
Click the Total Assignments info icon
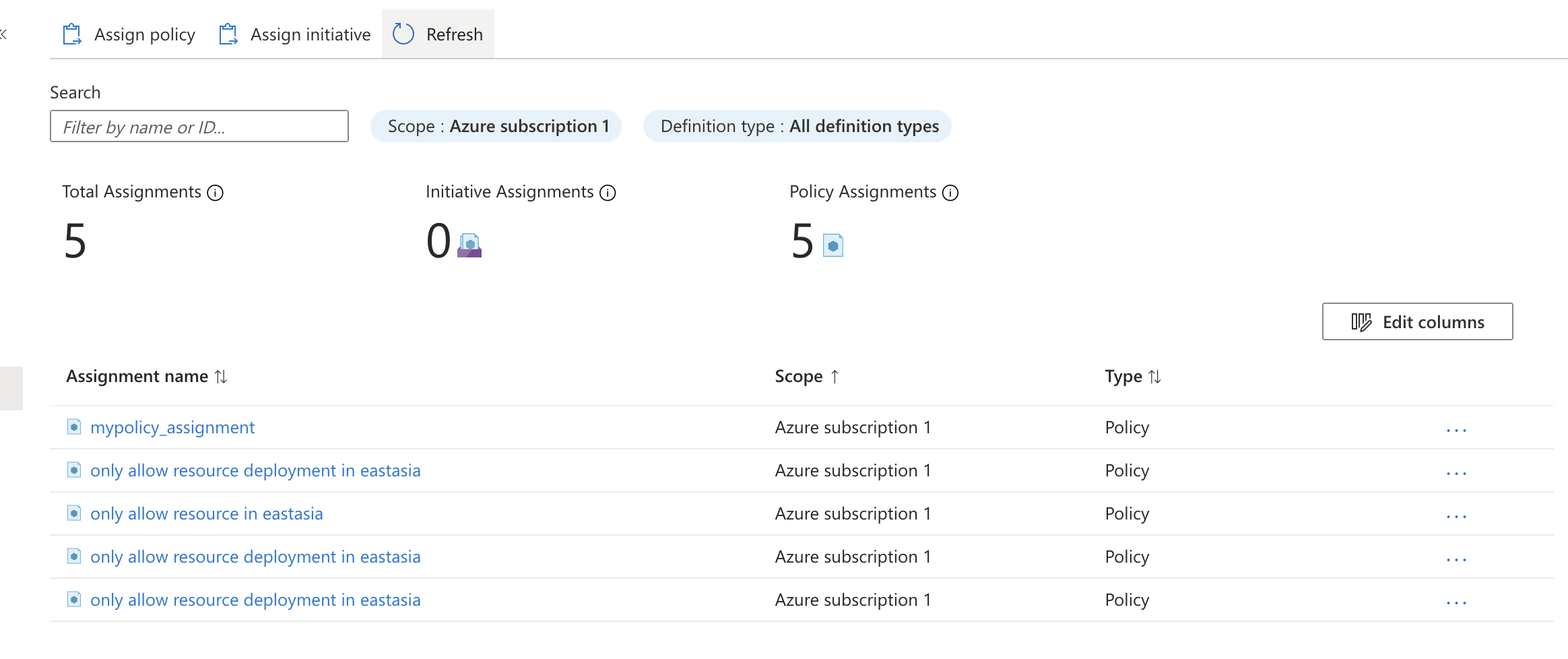tap(216, 193)
